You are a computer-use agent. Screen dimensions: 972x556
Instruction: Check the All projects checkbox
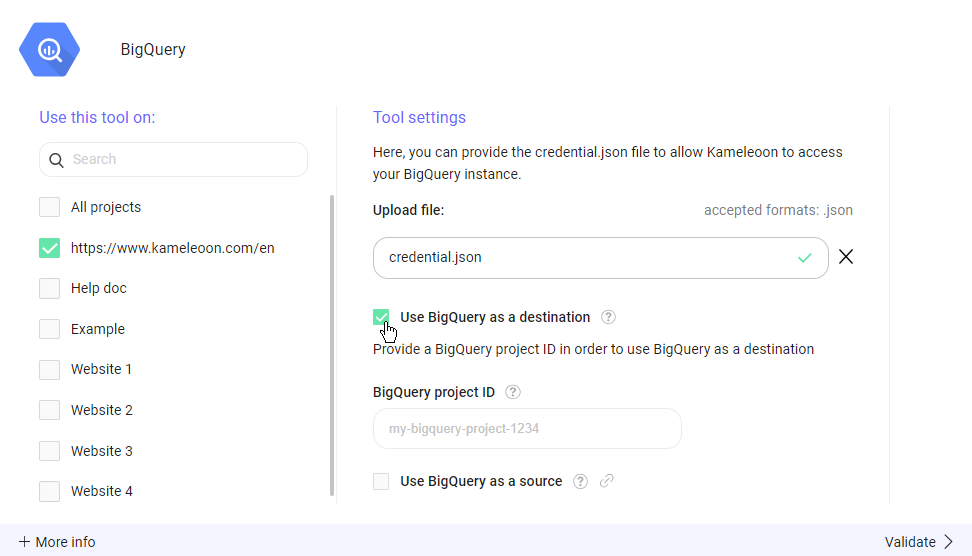pos(49,207)
